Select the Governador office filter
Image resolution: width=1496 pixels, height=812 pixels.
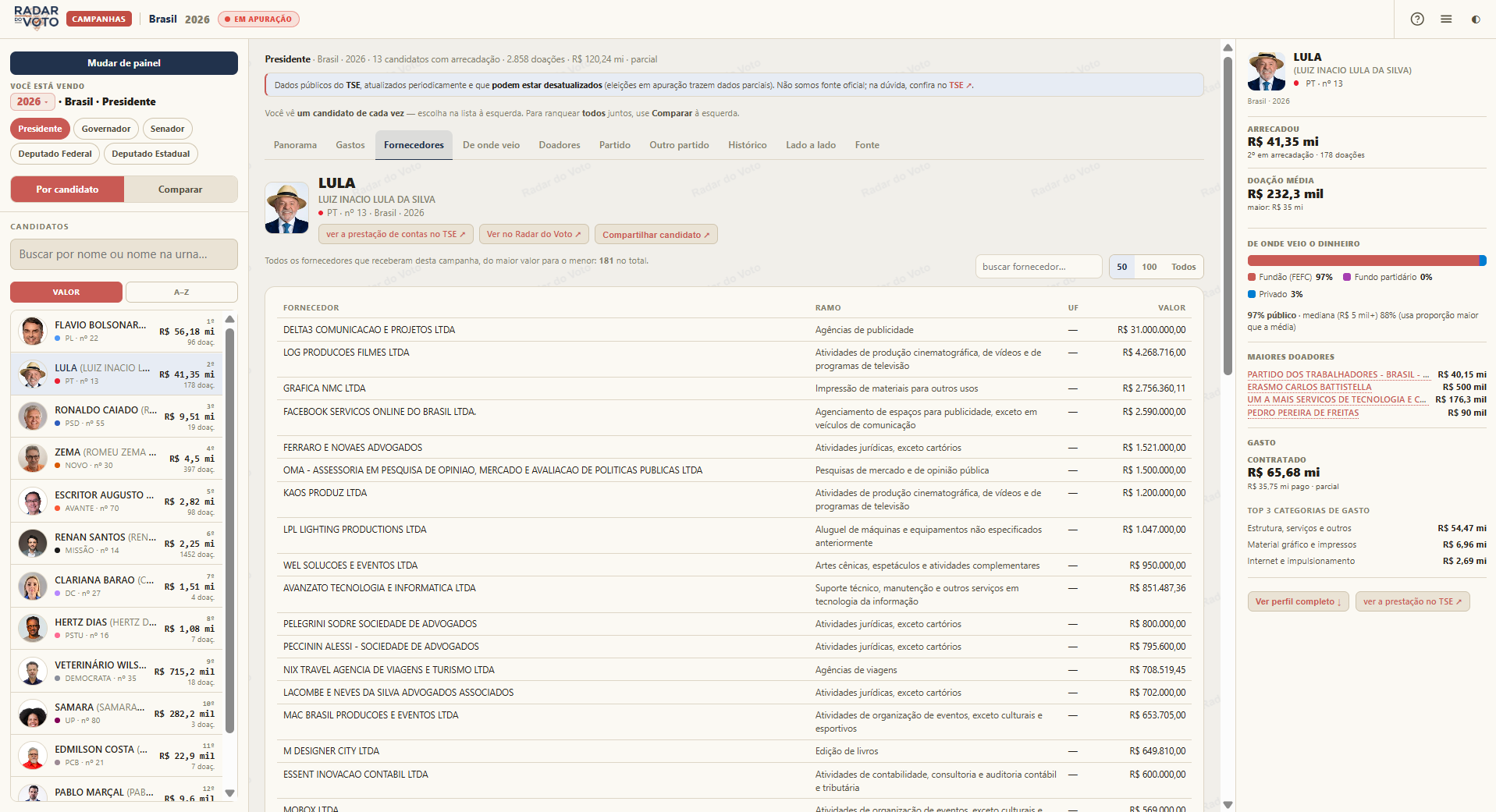pos(106,129)
